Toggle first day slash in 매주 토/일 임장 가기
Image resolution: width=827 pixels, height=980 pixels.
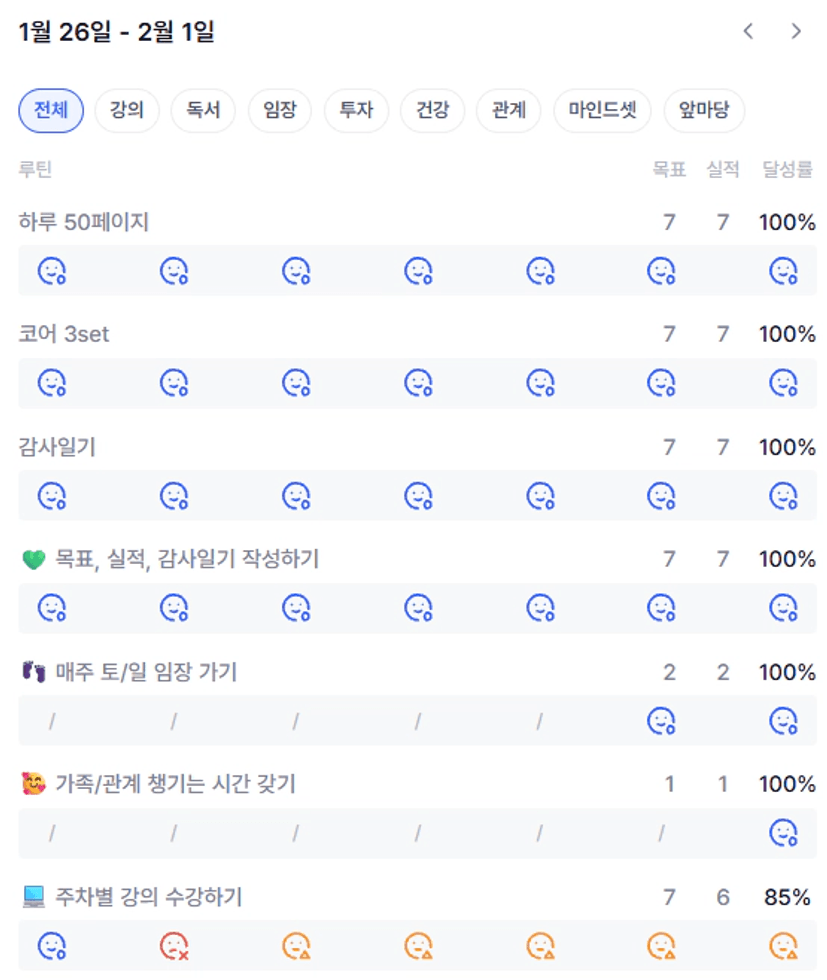coord(52,720)
